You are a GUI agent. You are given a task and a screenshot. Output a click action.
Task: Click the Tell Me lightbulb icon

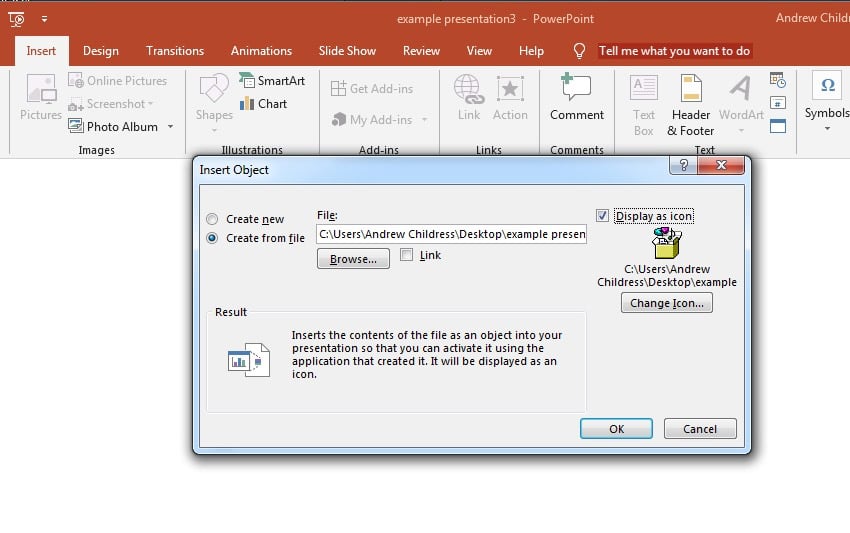[579, 51]
